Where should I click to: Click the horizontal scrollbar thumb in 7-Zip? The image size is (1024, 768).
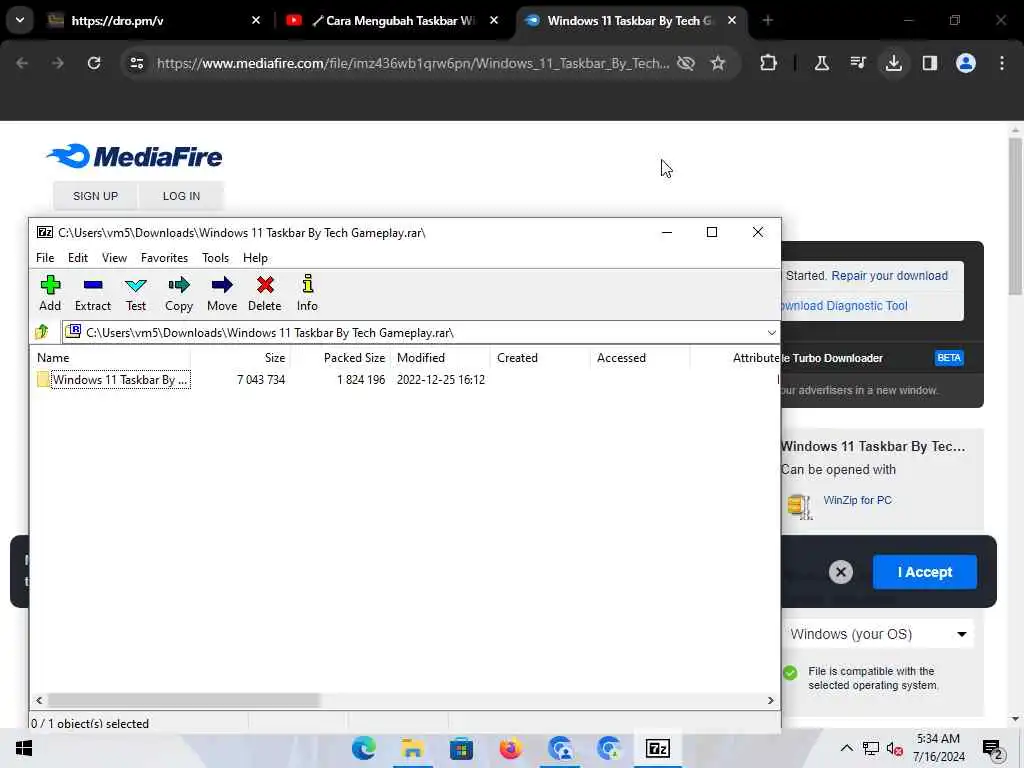click(184, 700)
